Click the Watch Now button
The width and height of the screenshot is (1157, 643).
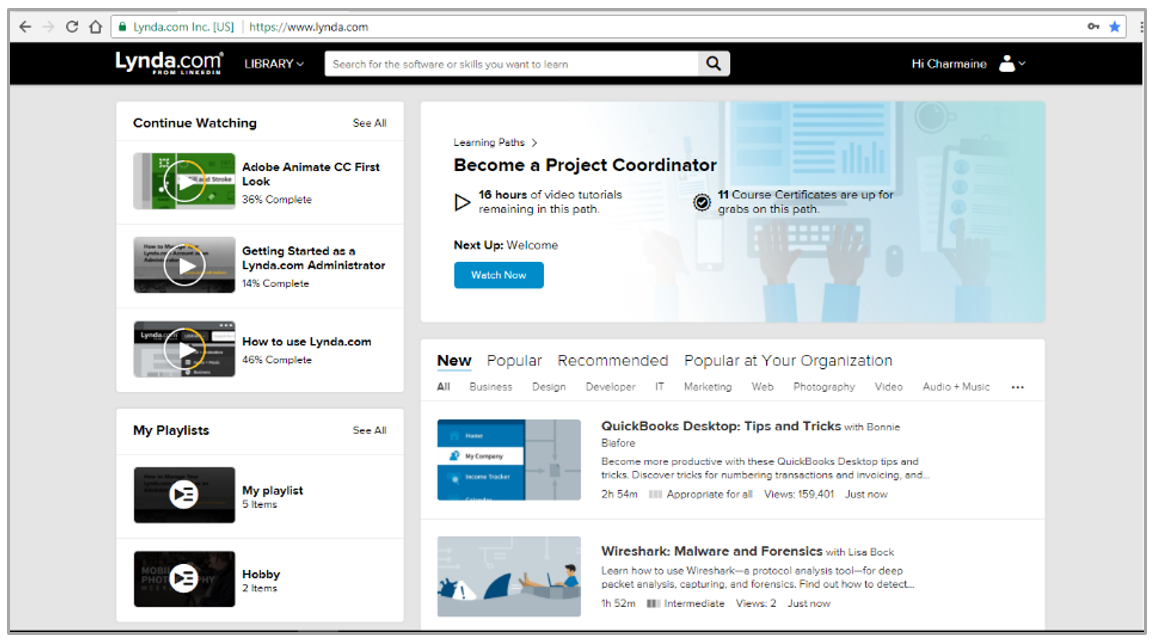(499, 275)
